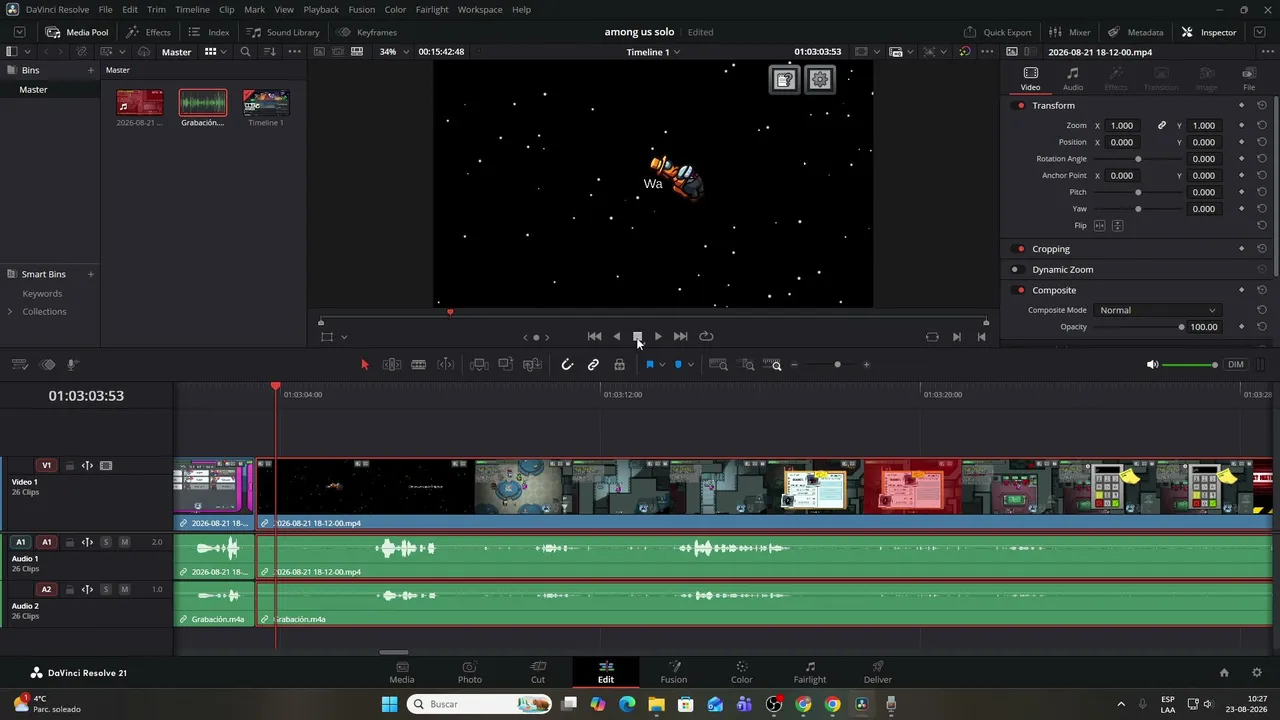
Task: Click the Full Extent Zoom icon
Action: click(718, 365)
